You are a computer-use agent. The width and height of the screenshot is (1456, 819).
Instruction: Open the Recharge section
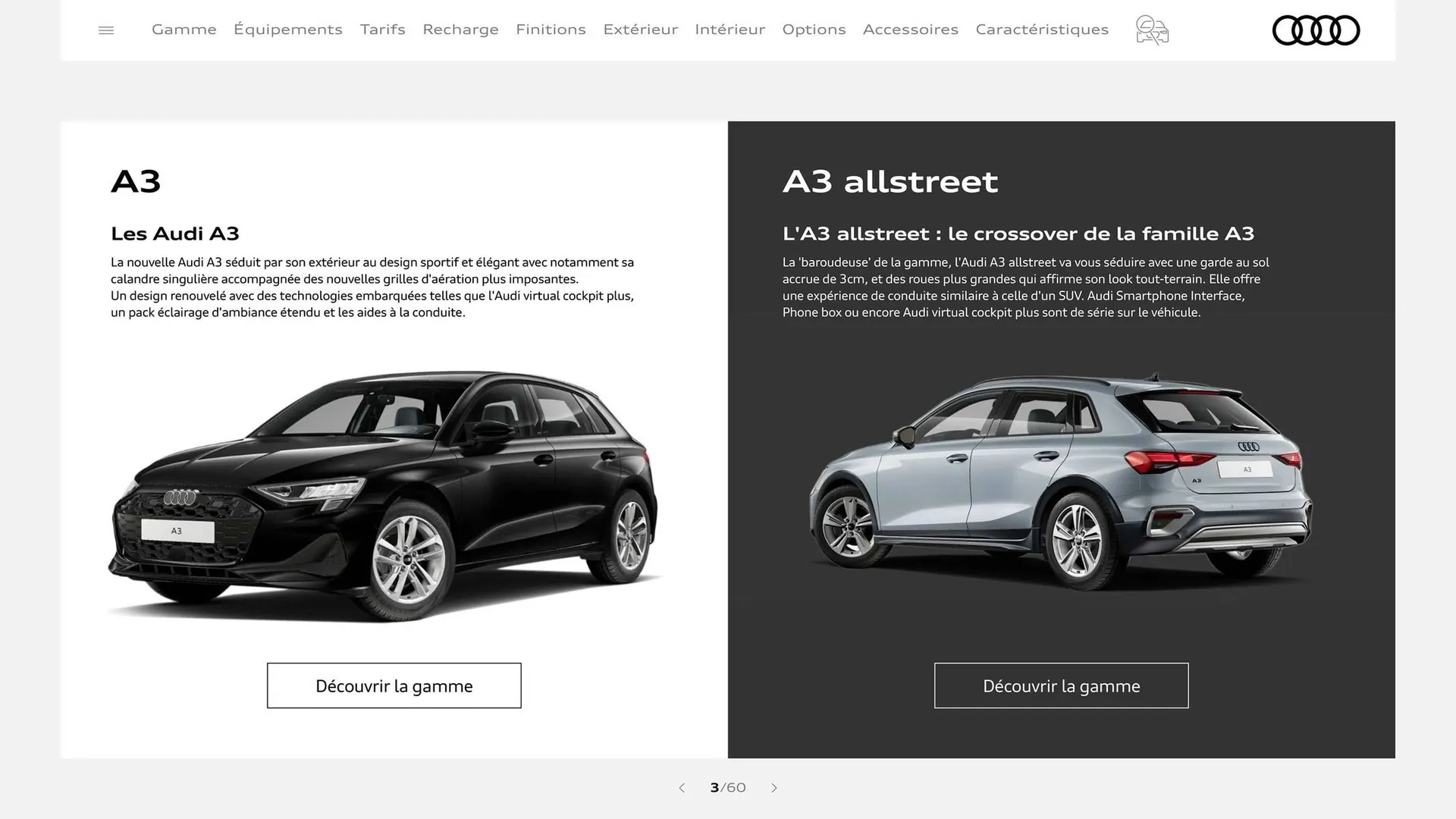click(x=460, y=30)
